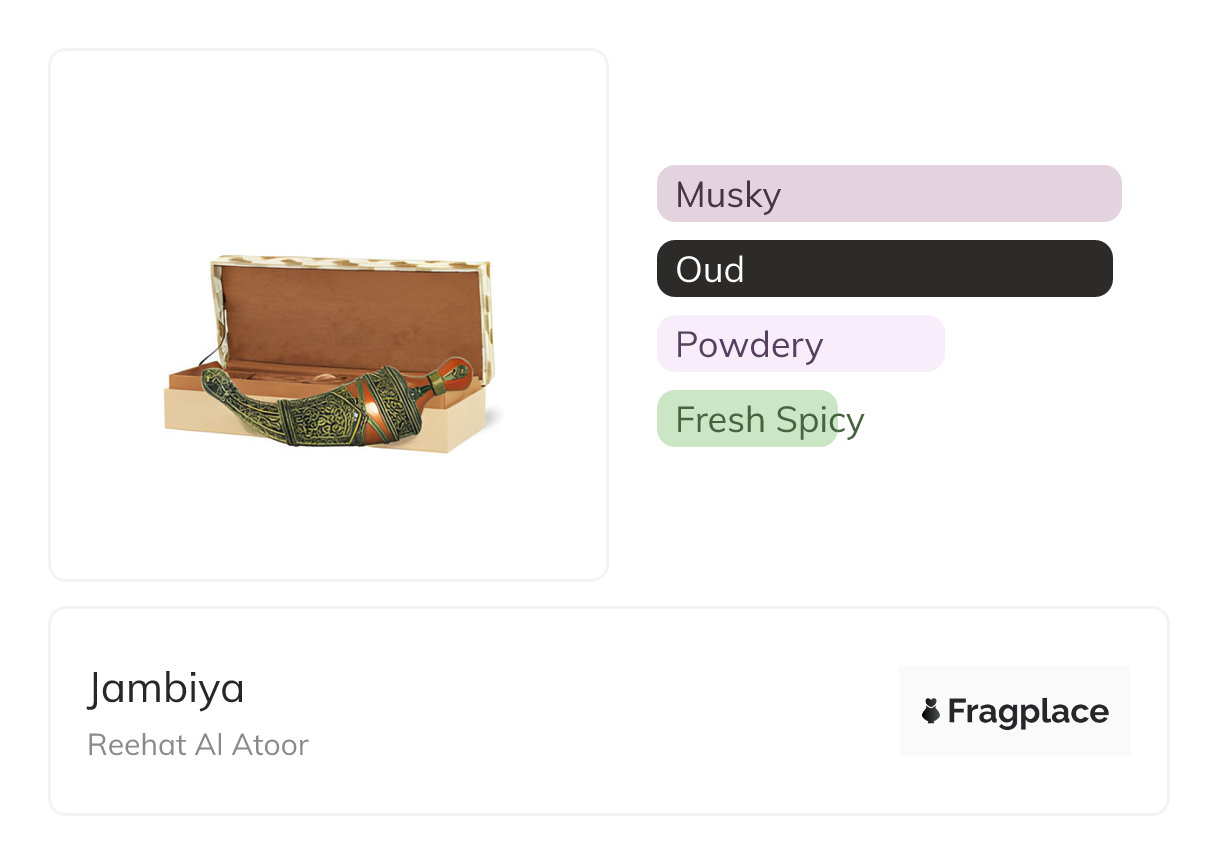The width and height of the screenshot is (1218, 864).
Task: Click the "Powdery" label text
Action: (749, 344)
